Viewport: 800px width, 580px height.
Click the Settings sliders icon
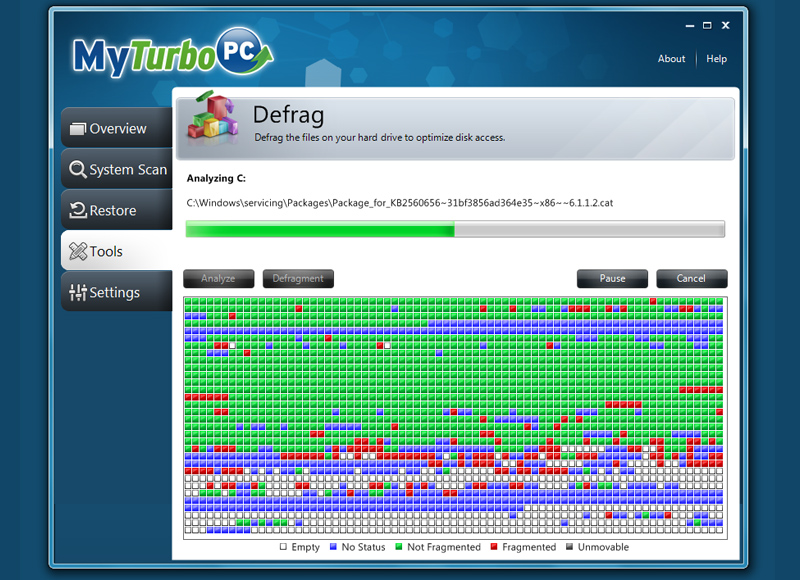point(77,293)
